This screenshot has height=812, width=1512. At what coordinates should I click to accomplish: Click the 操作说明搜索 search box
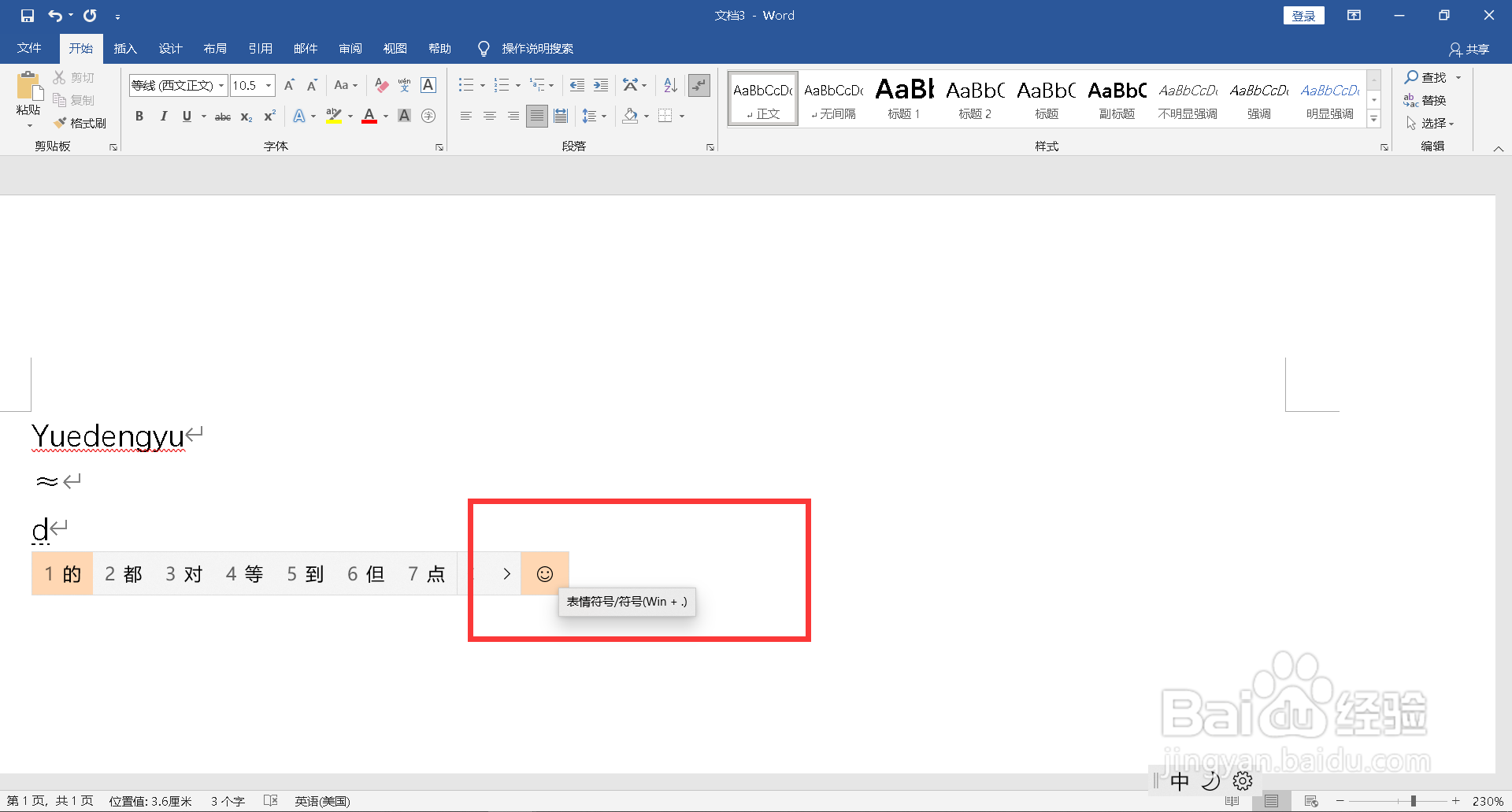538,49
